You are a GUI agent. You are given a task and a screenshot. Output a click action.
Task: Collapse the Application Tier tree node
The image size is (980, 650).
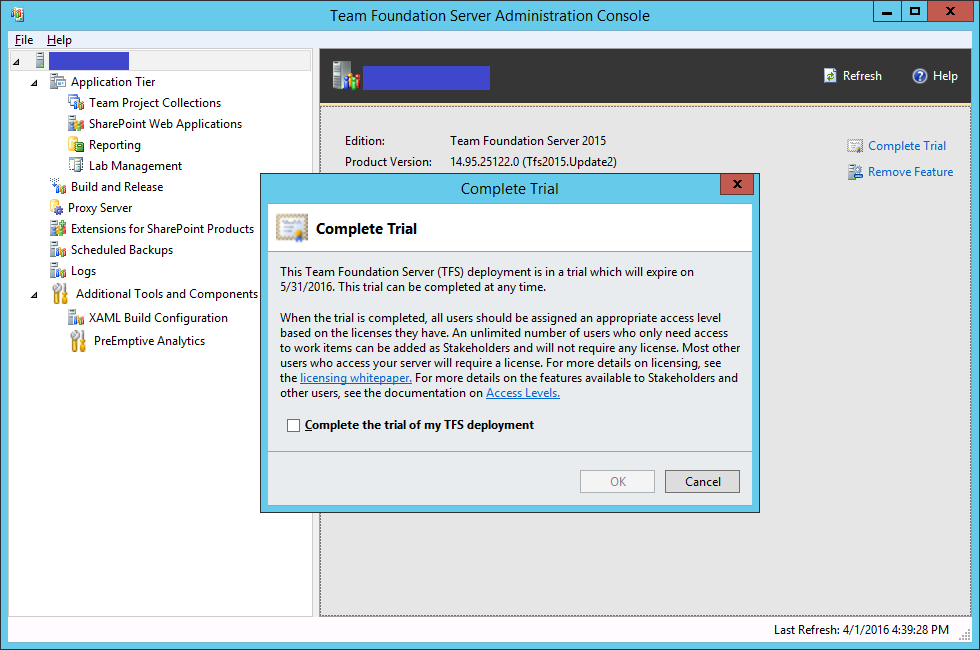34,82
